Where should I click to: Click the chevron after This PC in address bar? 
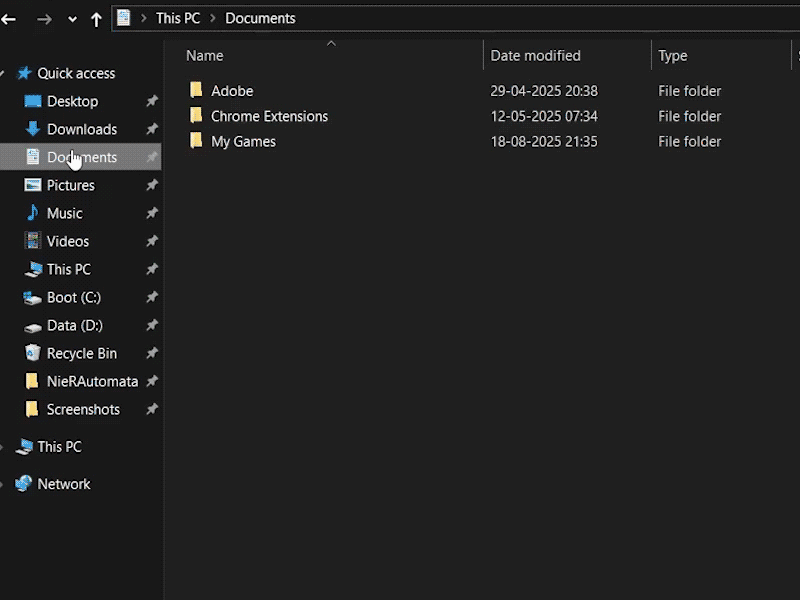[211, 18]
